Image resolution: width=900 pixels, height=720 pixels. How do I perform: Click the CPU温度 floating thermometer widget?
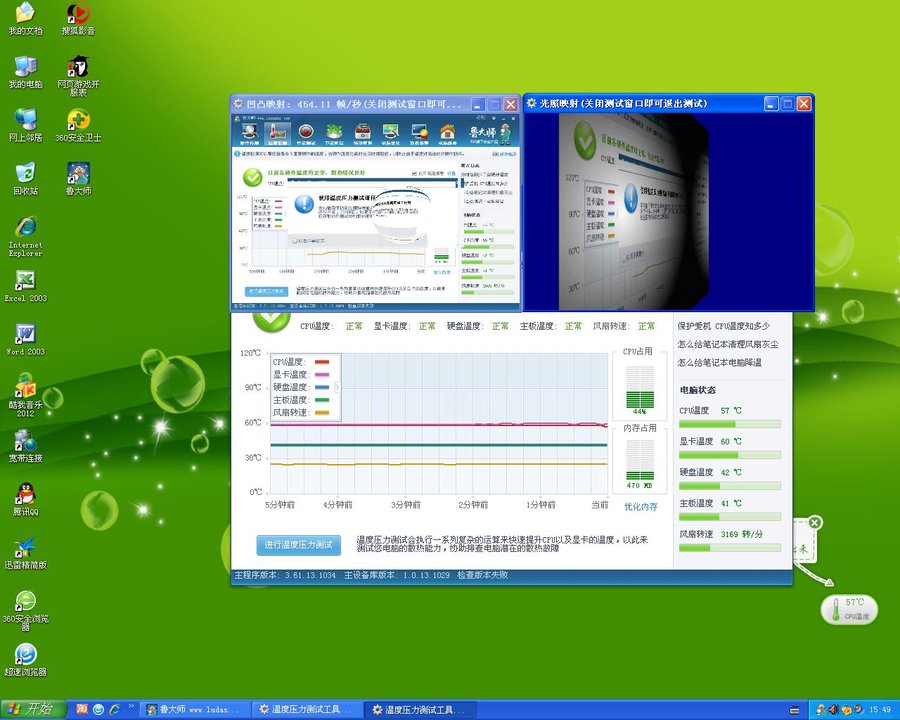point(848,609)
